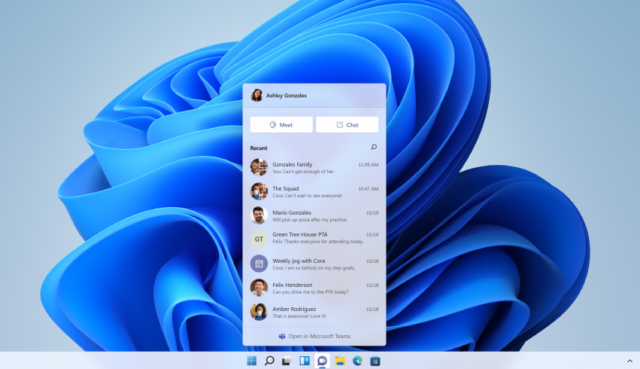Click The Squad group avatar
Viewport: 640px width, 369px height.
pos(259,191)
